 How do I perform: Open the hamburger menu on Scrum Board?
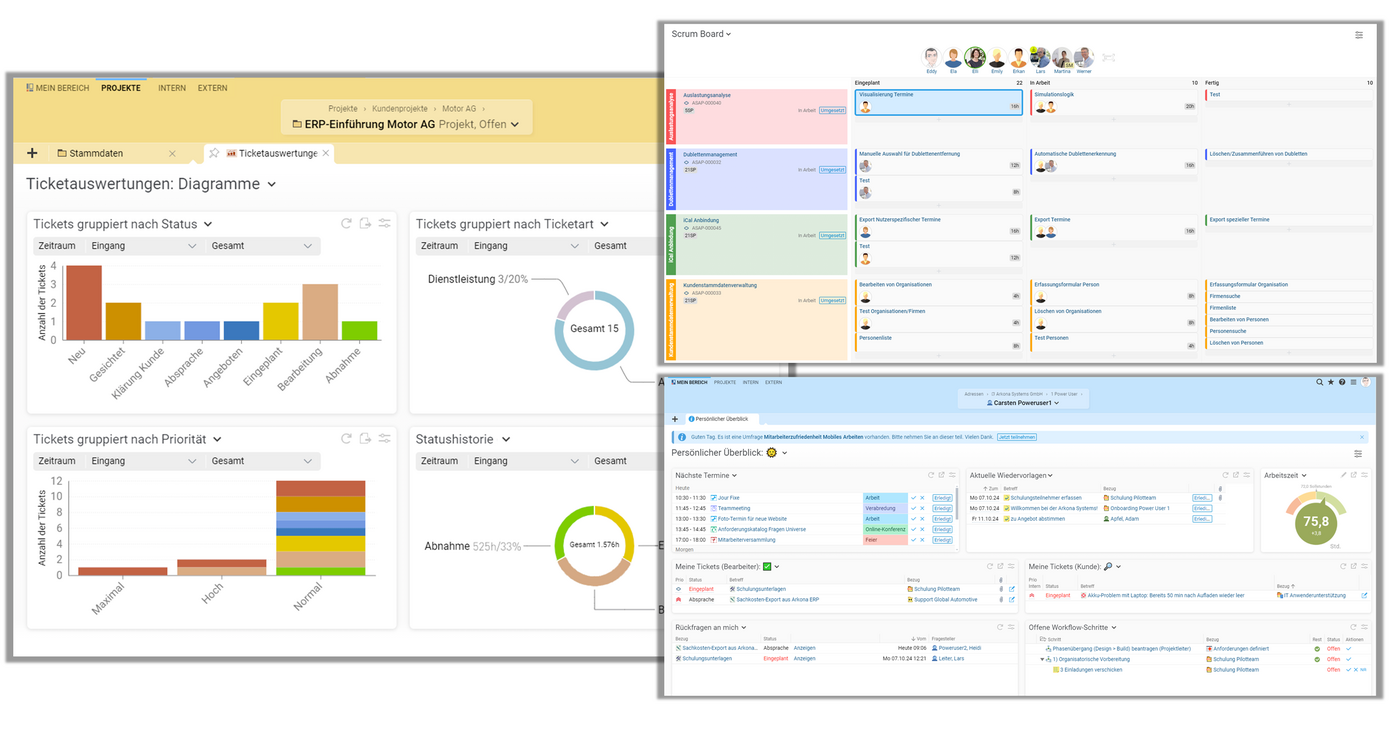tap(1359, 34)
